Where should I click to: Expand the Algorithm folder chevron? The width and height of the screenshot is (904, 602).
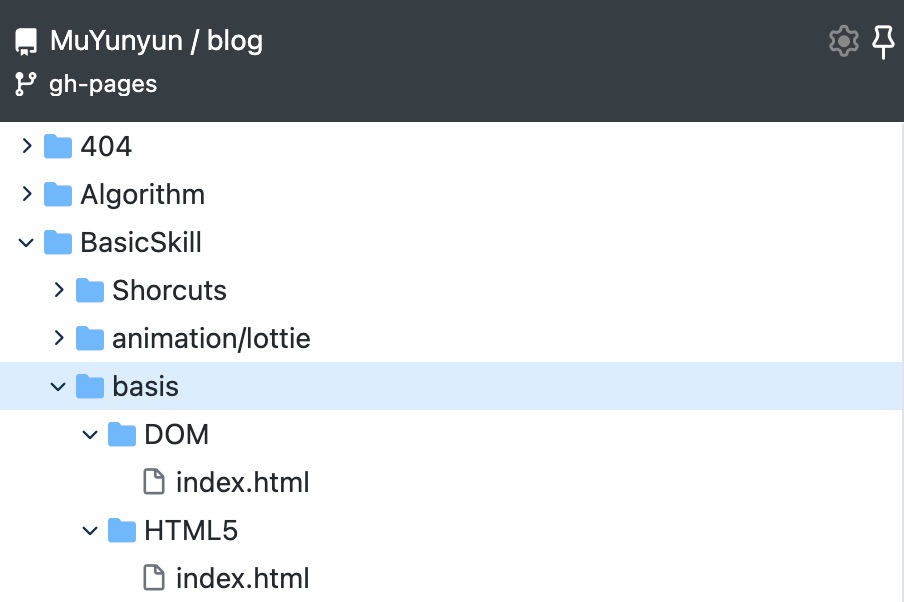pos(27,195)
